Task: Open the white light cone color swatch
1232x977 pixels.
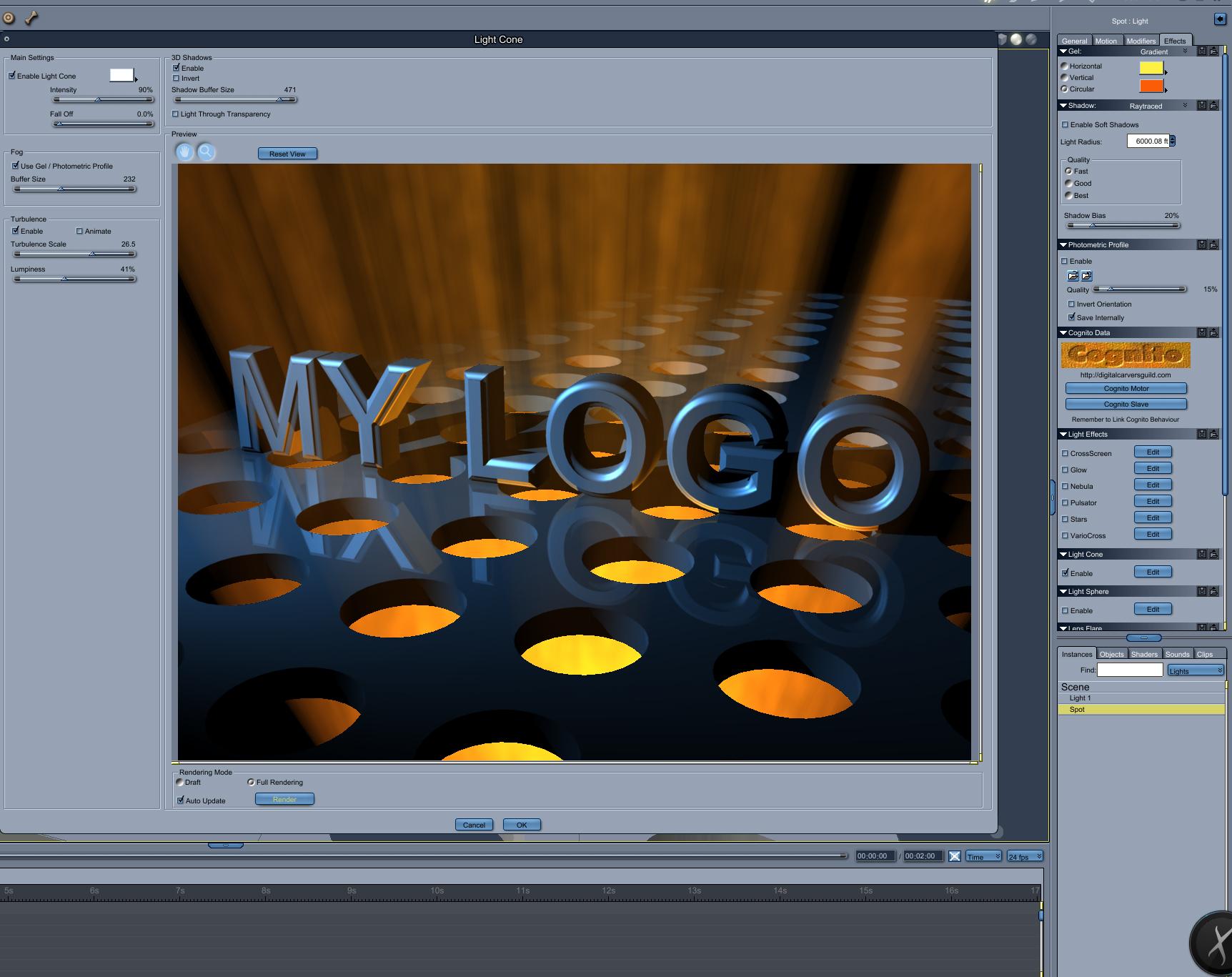Action: [121, 75]
